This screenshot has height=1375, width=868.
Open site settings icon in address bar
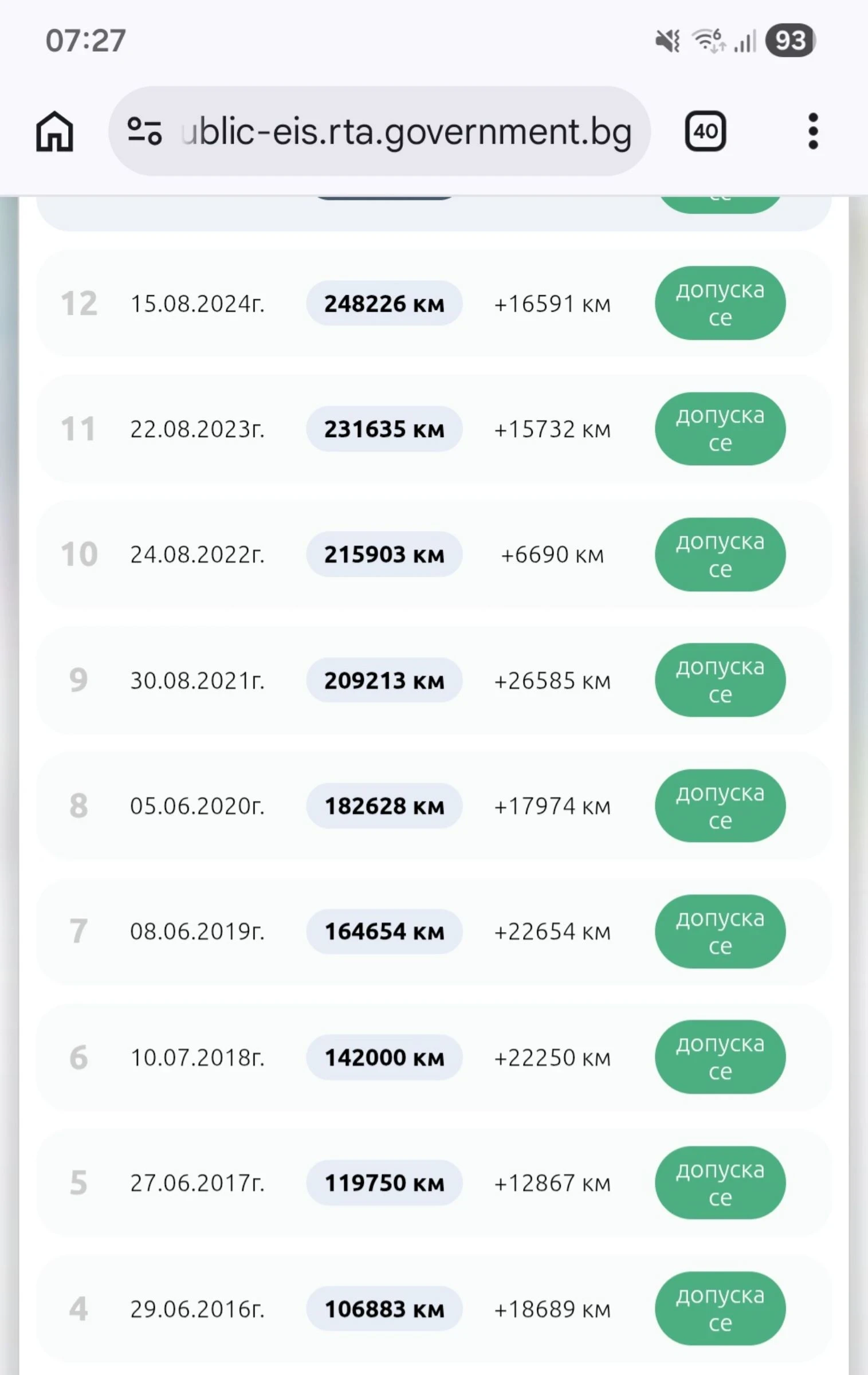(144, 131)
